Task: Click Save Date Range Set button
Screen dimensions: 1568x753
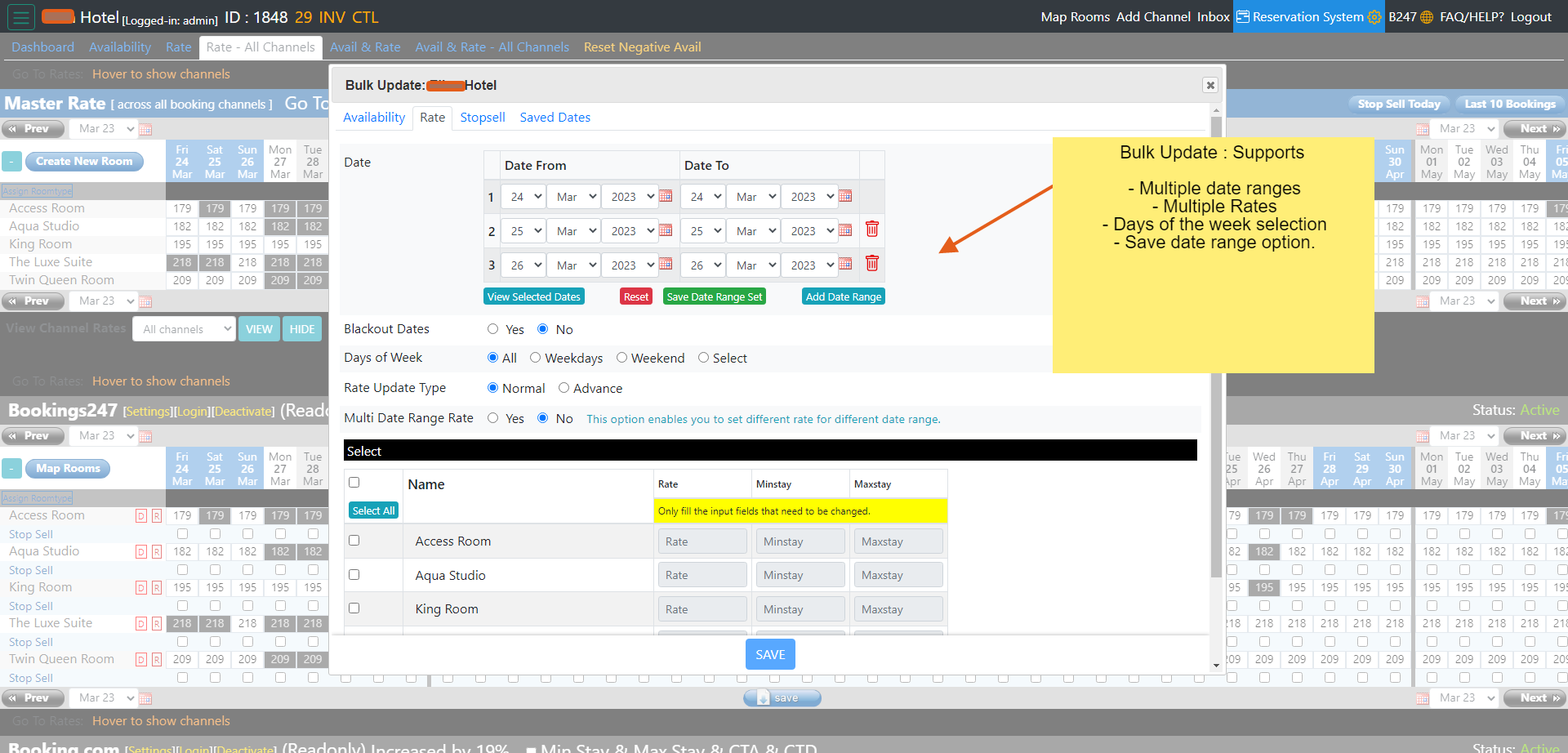Action: tap(715, 296)
